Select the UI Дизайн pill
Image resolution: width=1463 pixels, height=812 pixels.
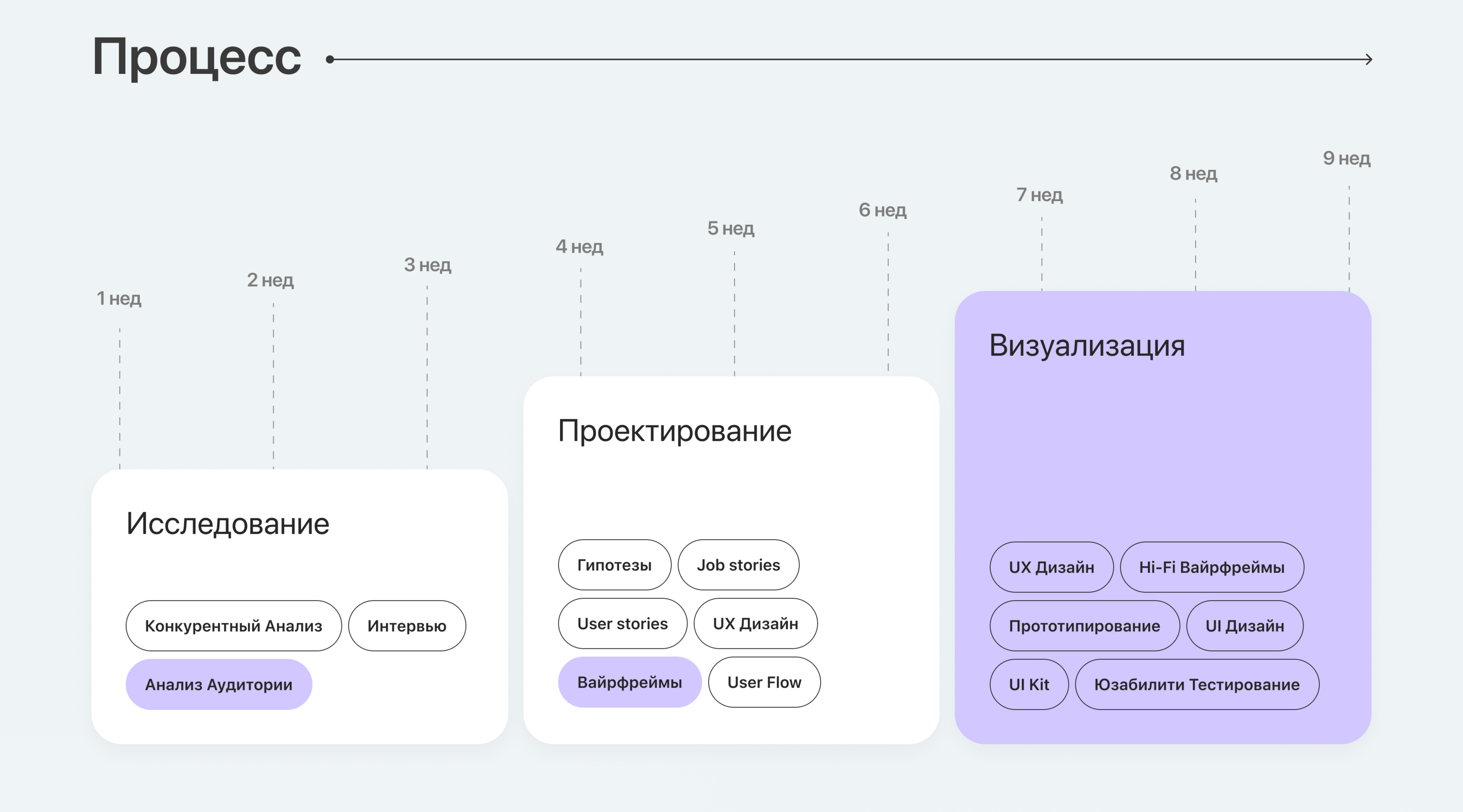click(x=1244, y=626)
